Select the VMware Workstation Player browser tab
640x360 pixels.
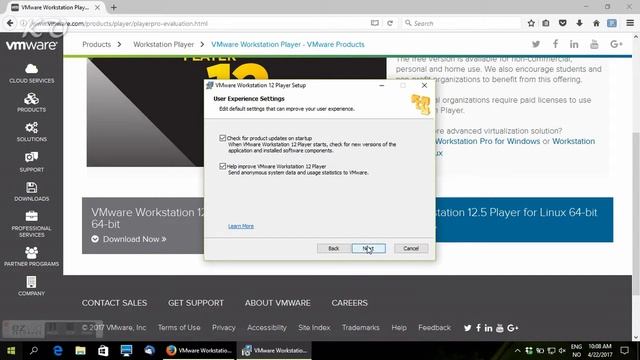click(55, 7)
